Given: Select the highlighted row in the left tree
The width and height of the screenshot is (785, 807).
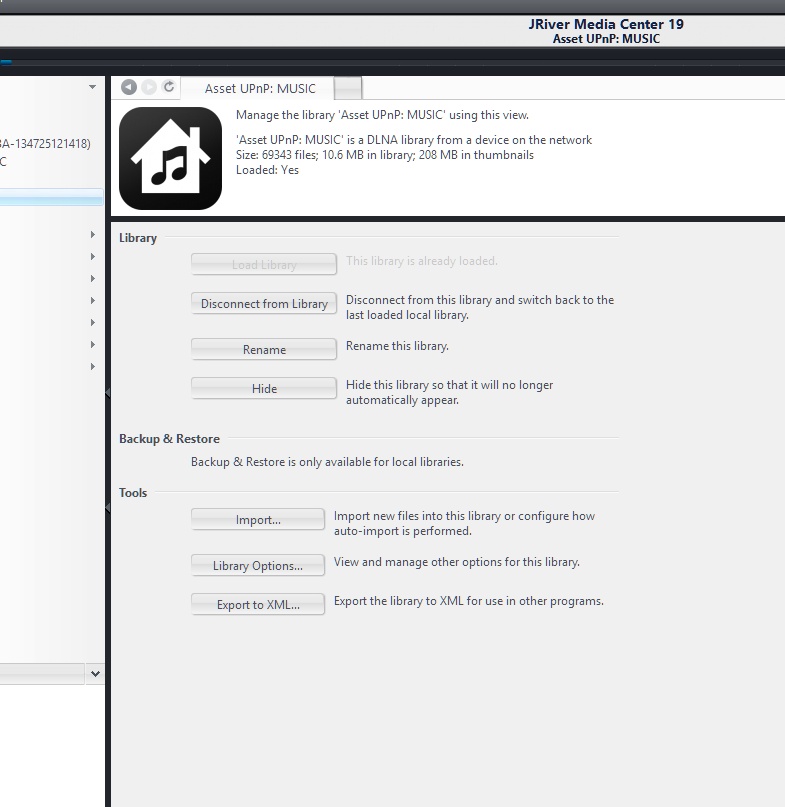Looking at the screenshot, I should (x=50, y=198).
